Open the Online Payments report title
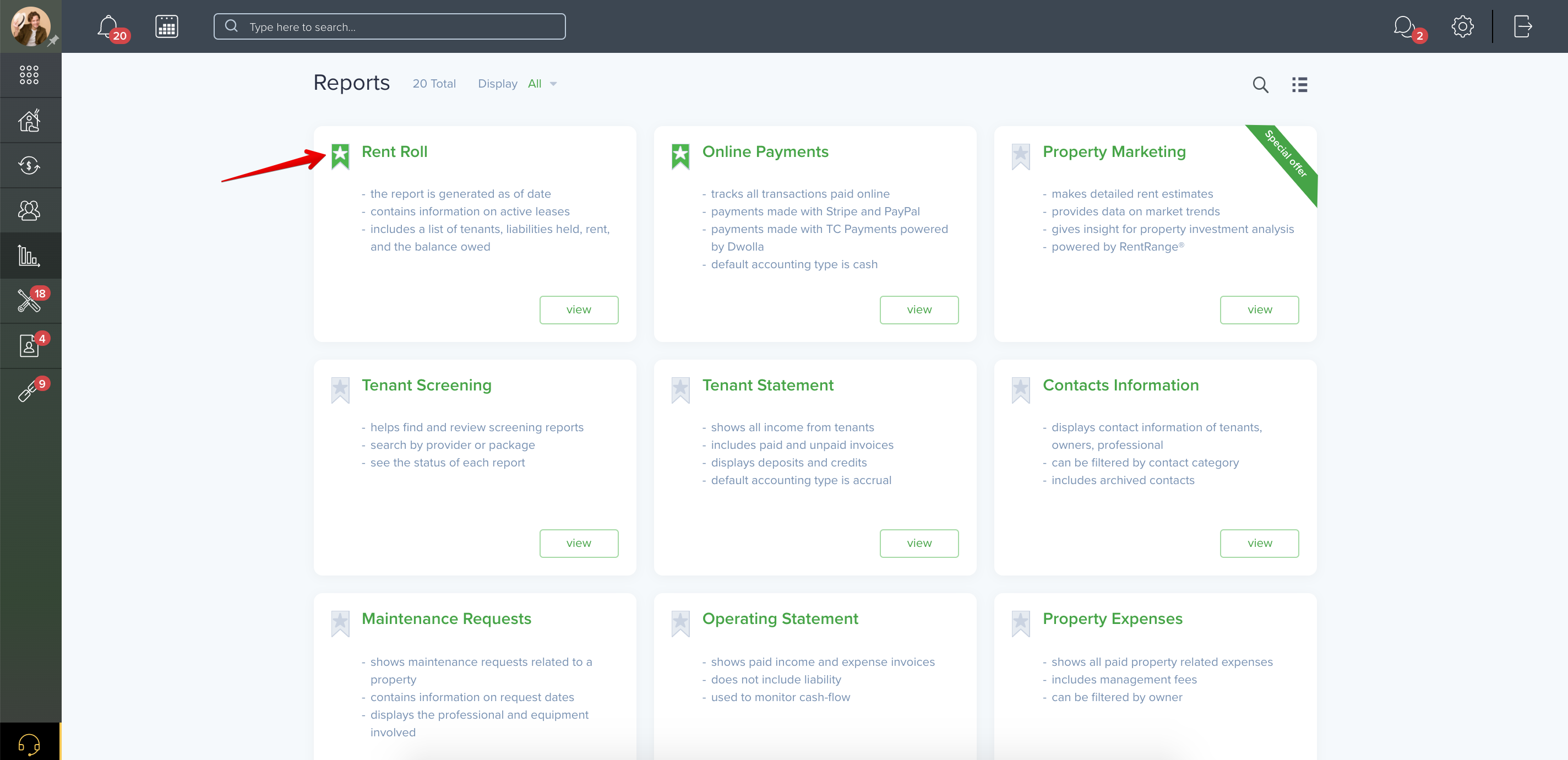 pyautogui.click(x=765, y=151)
